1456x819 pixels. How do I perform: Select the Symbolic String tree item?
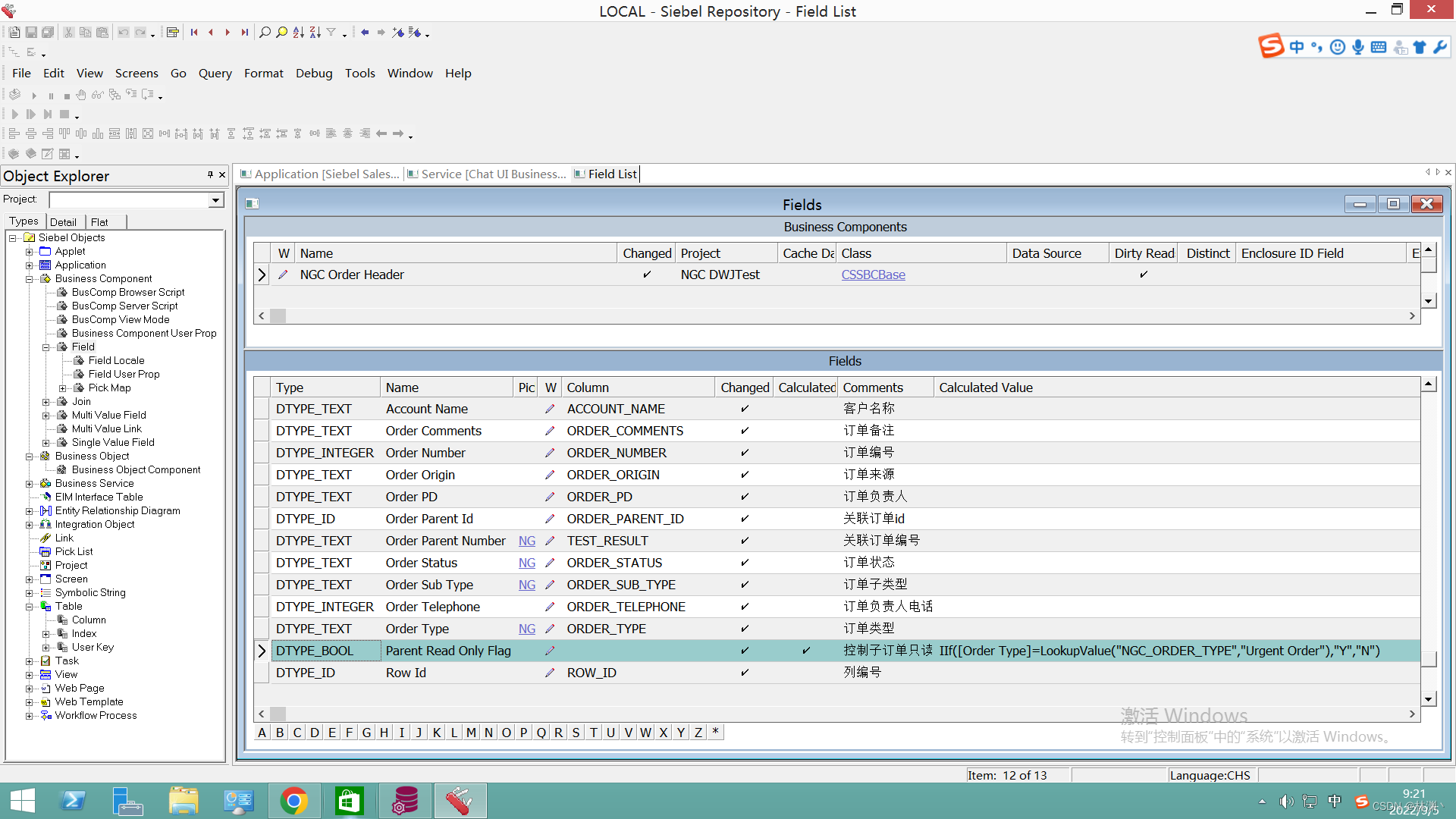point(90,593)
